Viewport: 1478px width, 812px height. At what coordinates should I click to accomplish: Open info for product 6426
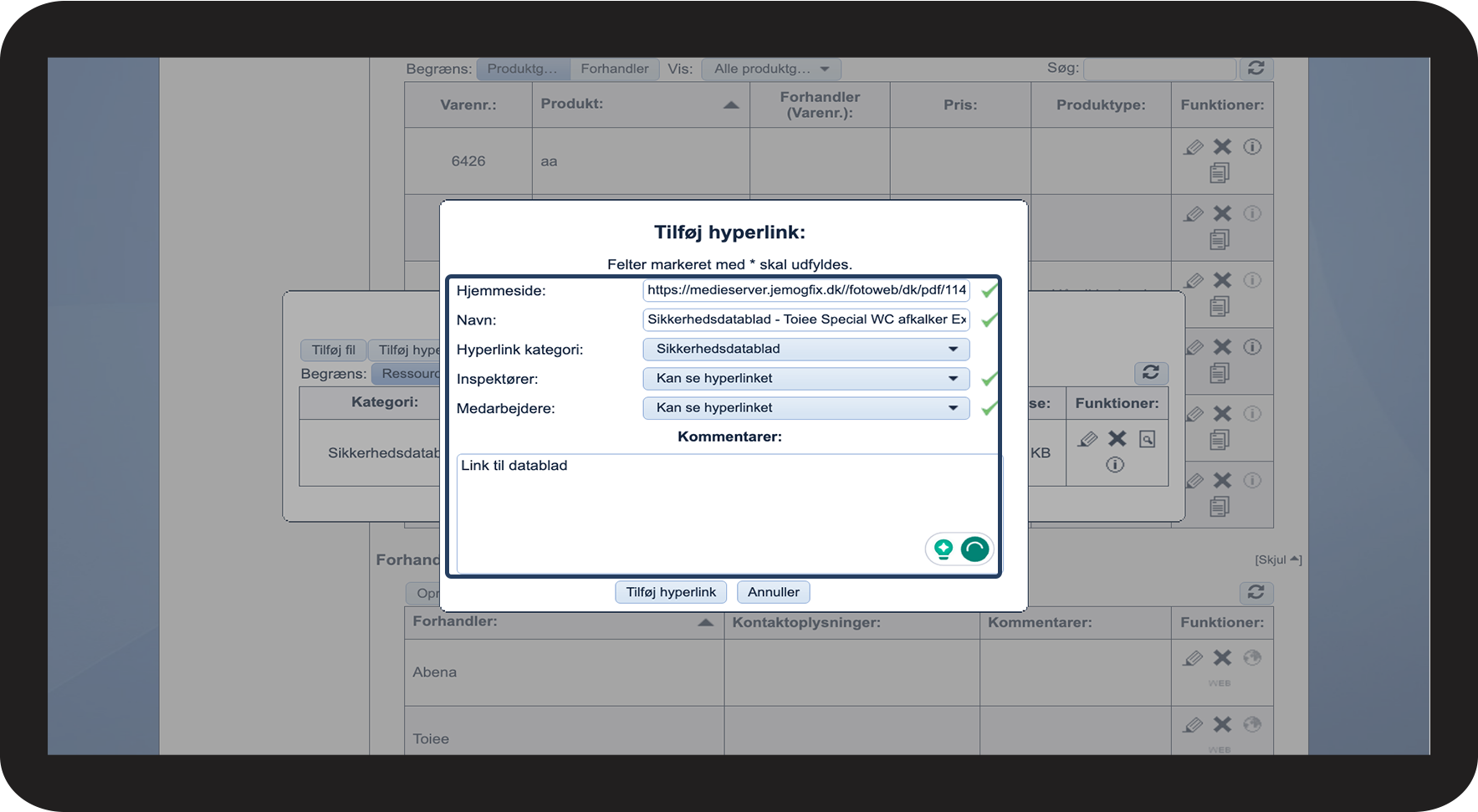(x=1252, y=147)
